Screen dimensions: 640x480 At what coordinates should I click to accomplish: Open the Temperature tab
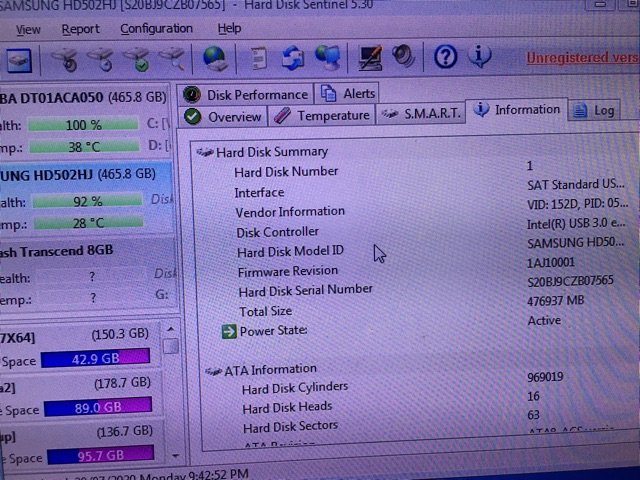[322, 116]
